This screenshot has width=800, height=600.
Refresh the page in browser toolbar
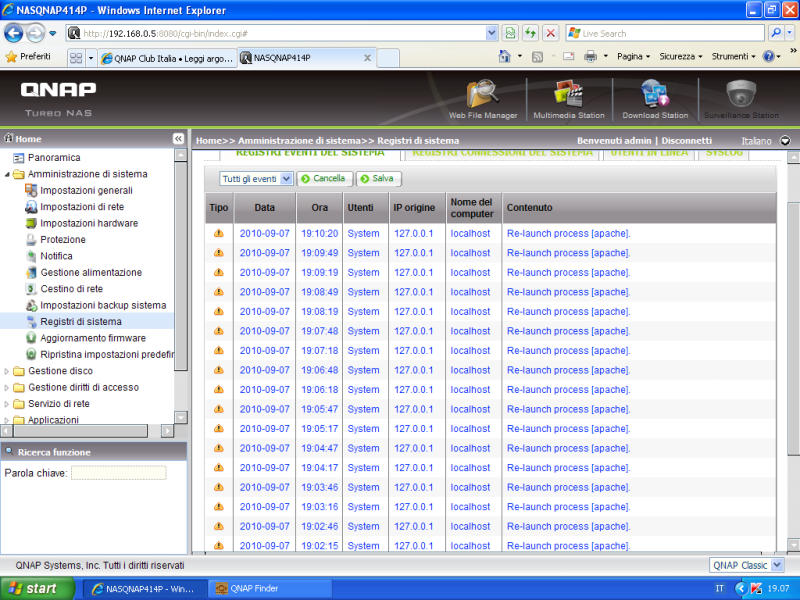531,33
